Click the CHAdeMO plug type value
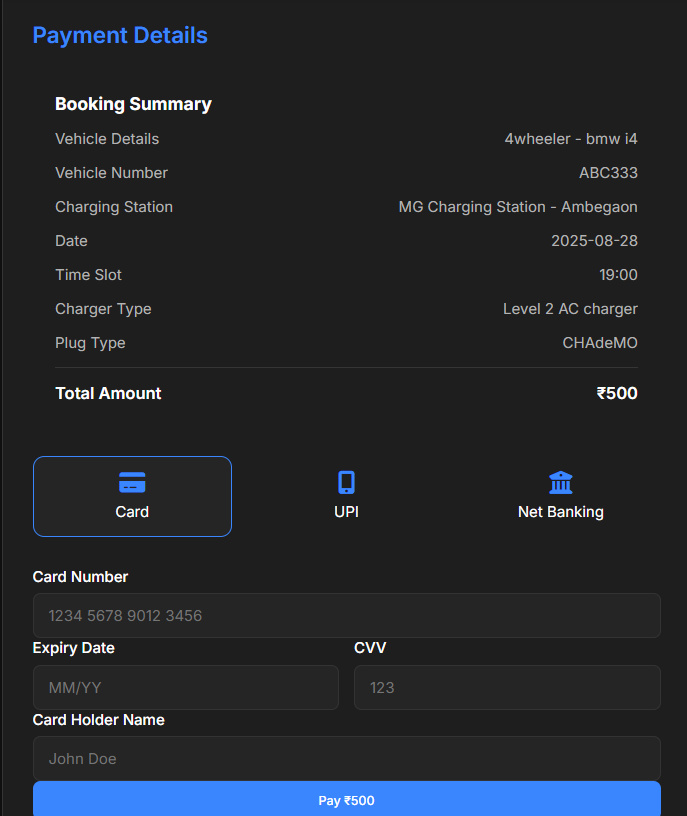This screenshot has height=816, width=687. (x=600, y=343)
